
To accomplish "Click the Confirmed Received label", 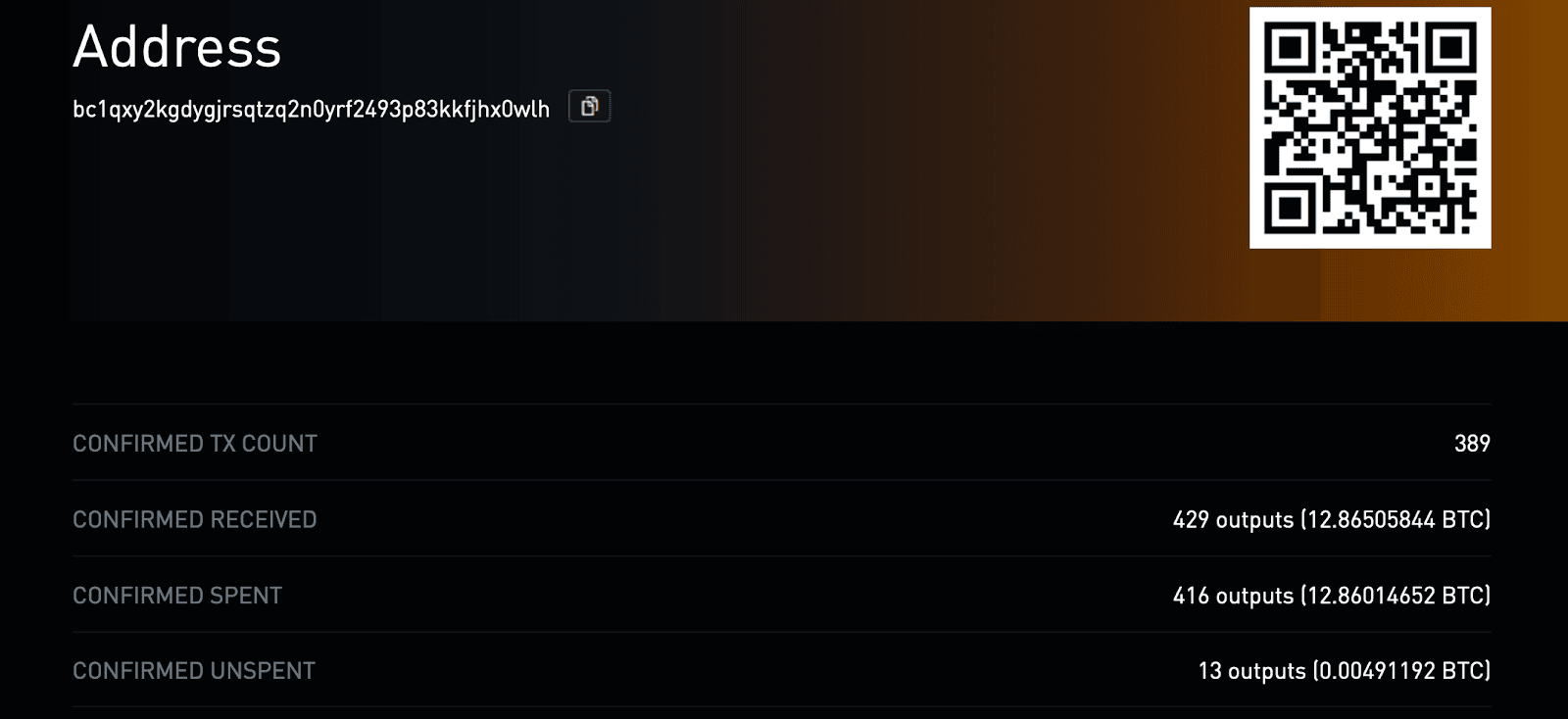I will coord(195,519).
